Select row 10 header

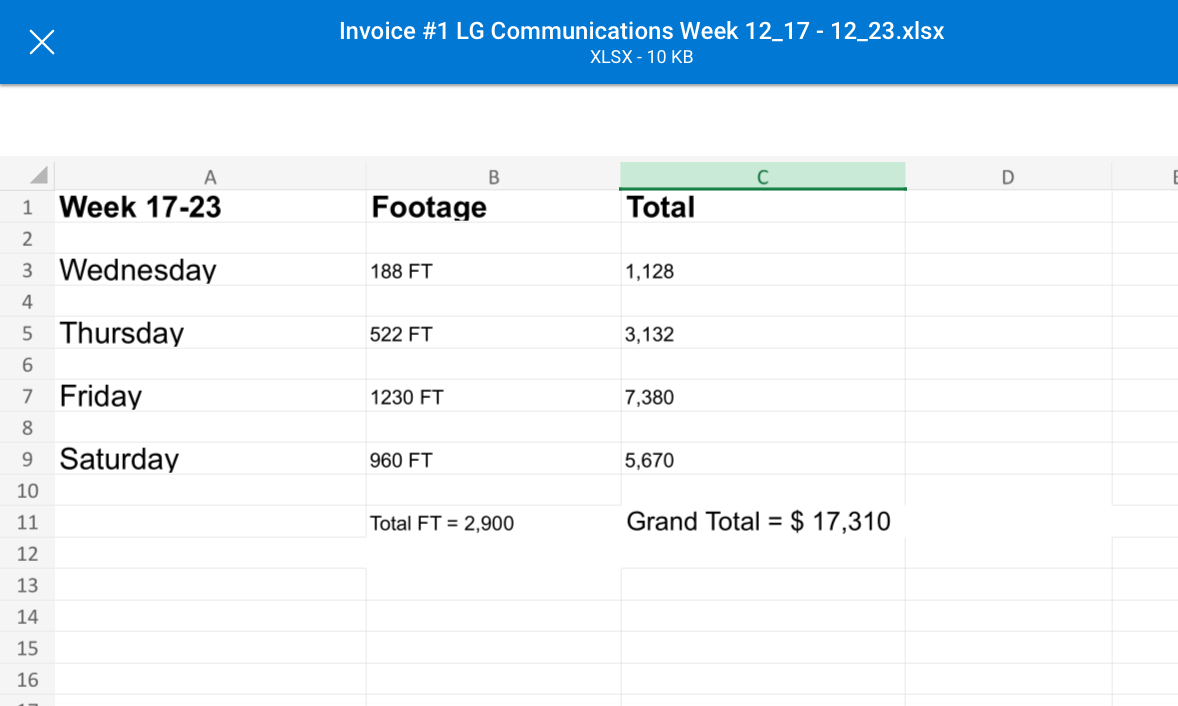point(27,490)
